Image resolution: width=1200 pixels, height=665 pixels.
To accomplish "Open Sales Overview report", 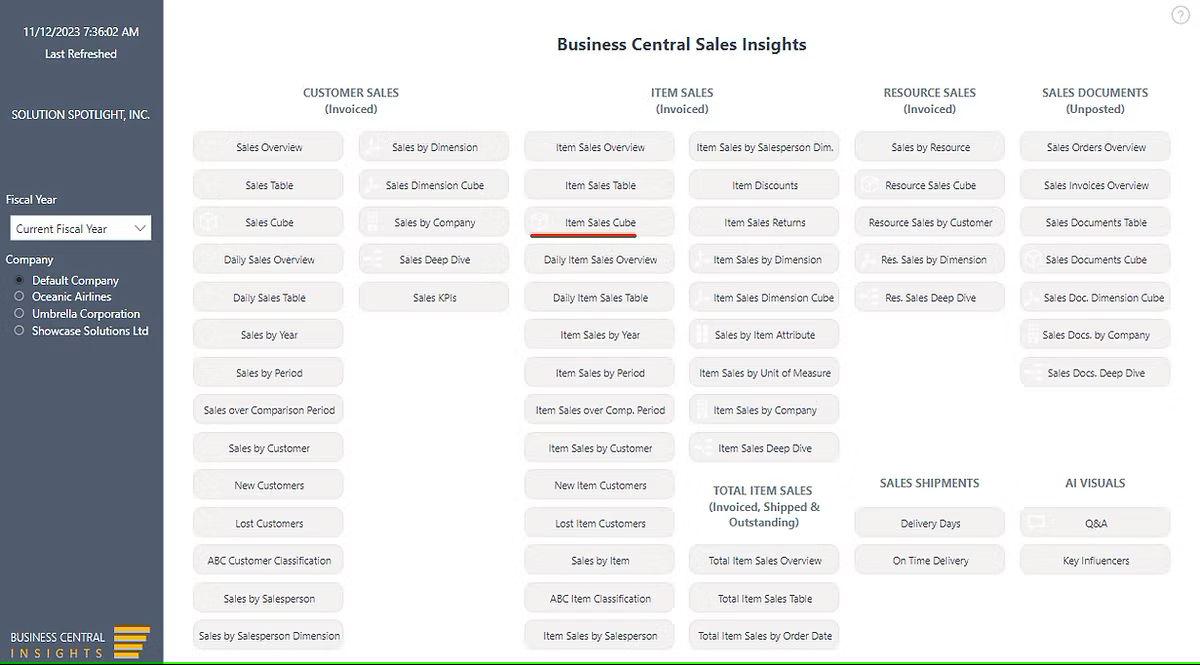I will tap(269, 147).
